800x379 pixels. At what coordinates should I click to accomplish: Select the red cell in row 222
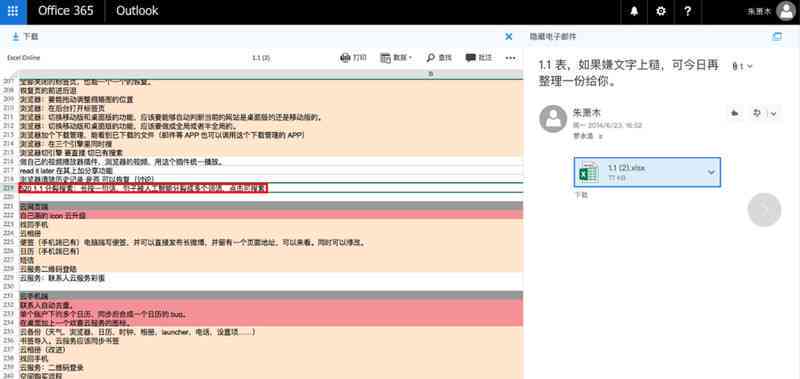tap(271, 215)
